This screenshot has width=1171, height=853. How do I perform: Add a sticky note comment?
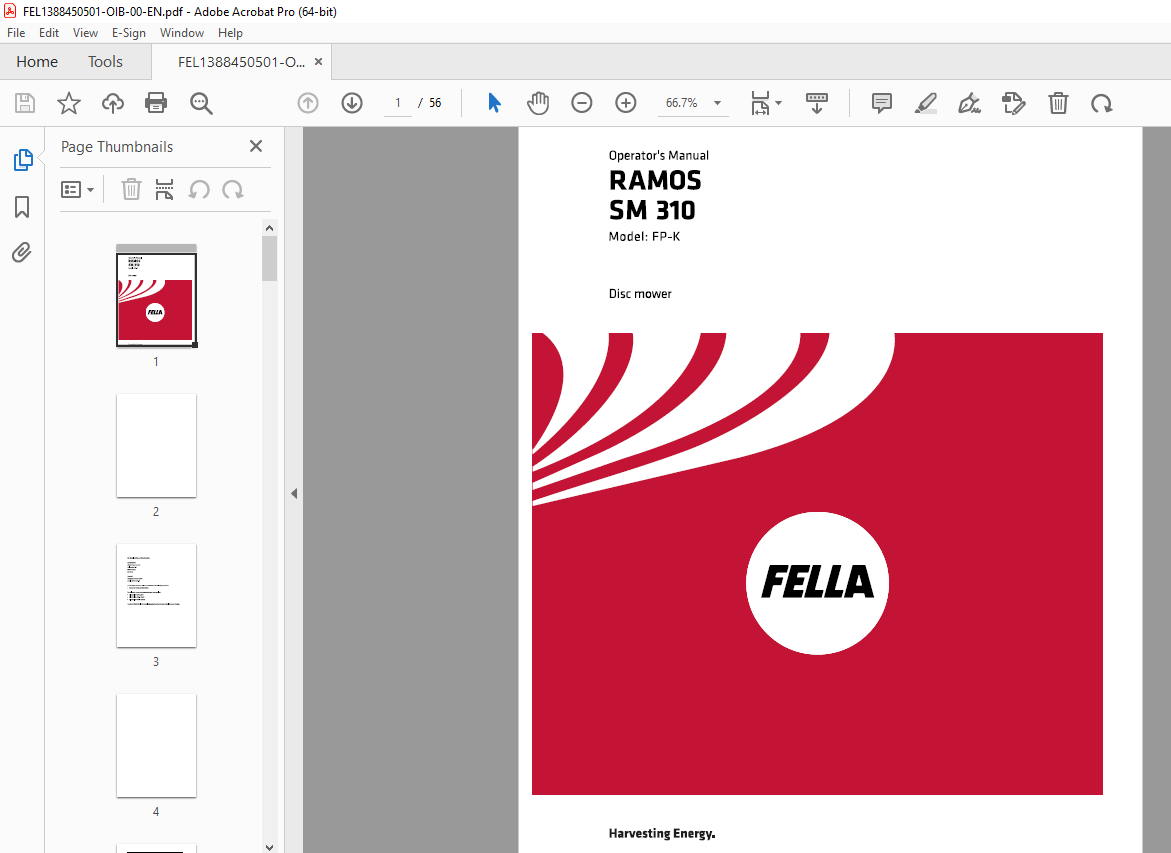click(882, 103)
